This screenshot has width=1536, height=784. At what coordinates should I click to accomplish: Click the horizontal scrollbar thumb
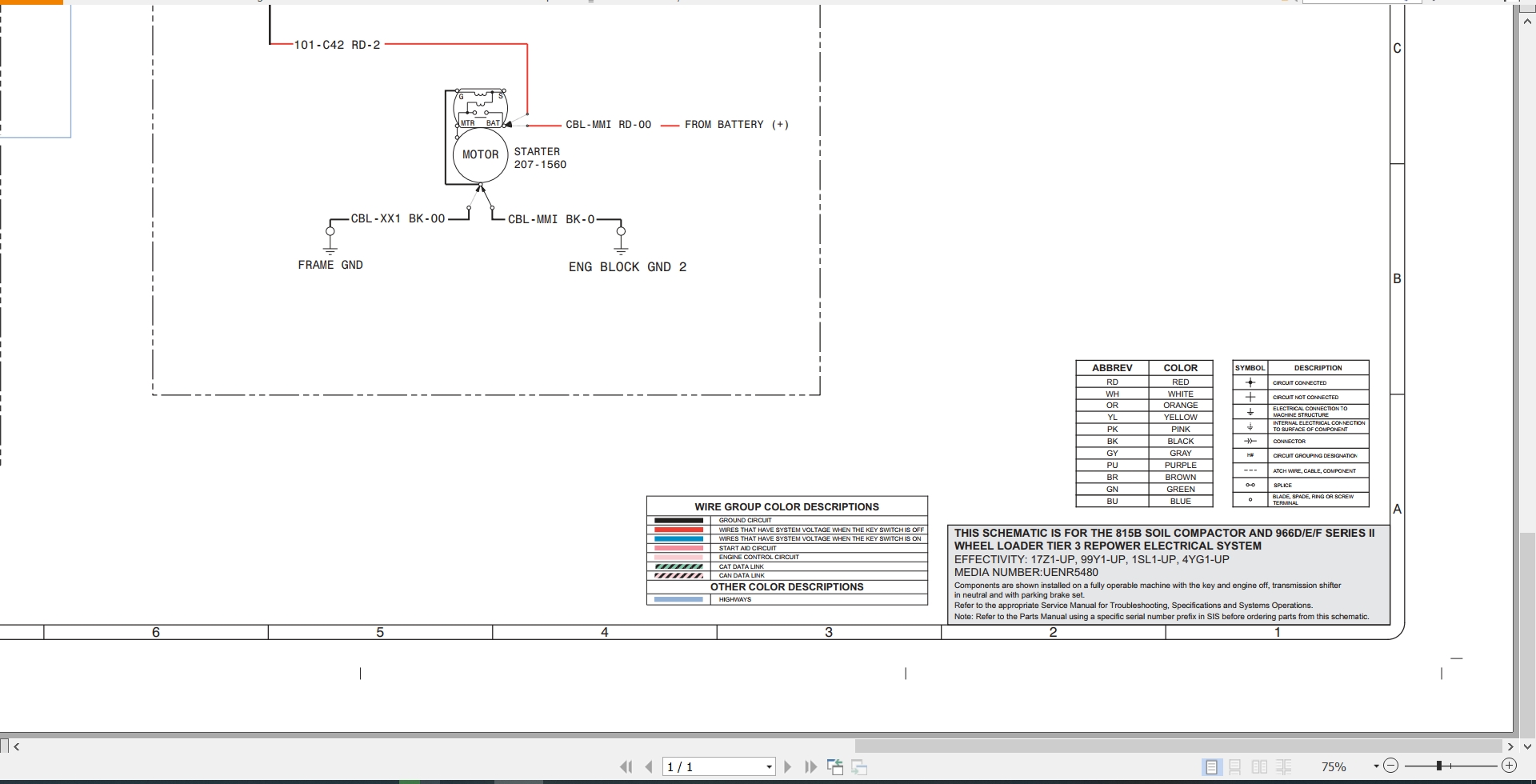coord(1178,746)
